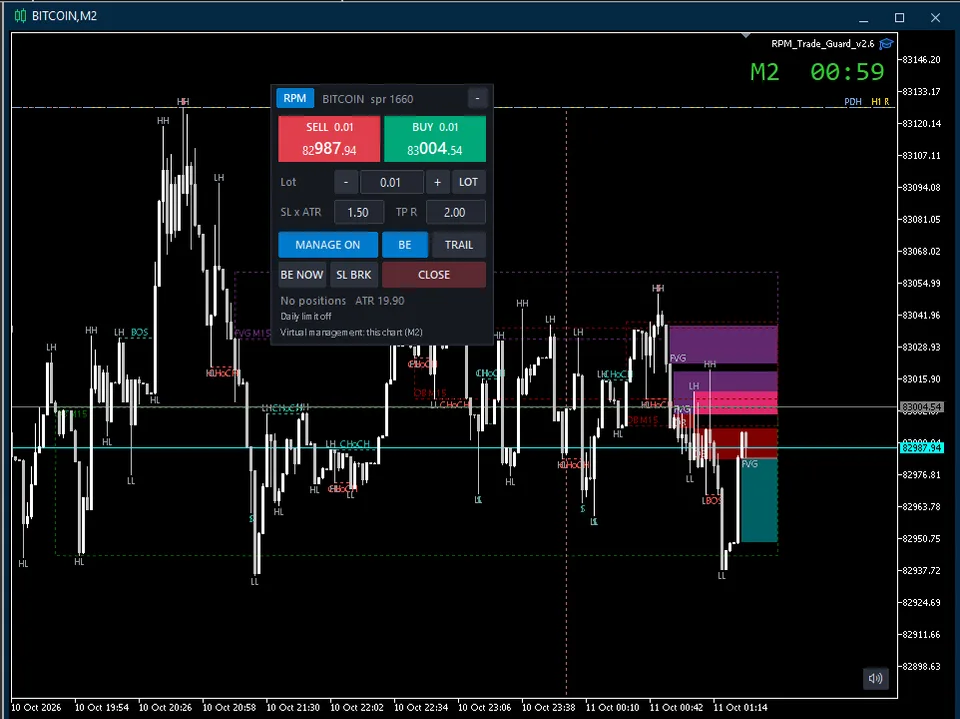960x719 pixels.
Task: Click the SL BRK button
Action: [x=354, y=275]
